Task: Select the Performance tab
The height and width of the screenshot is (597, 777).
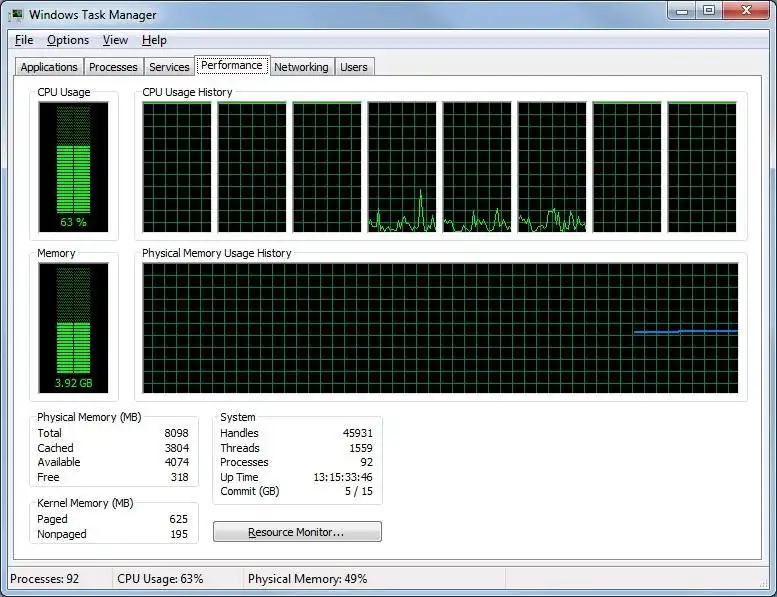Action: pyautogui.click(x=232, y=65)
